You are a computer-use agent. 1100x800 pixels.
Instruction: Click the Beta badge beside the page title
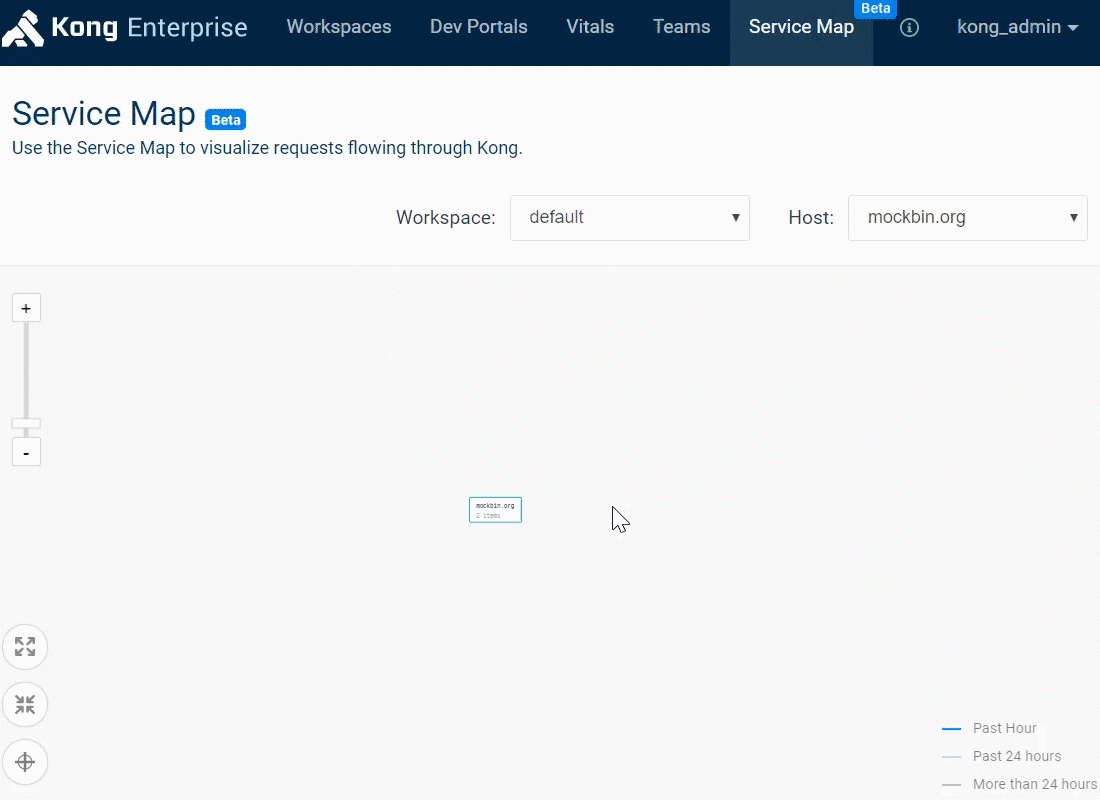coord(225,119)
